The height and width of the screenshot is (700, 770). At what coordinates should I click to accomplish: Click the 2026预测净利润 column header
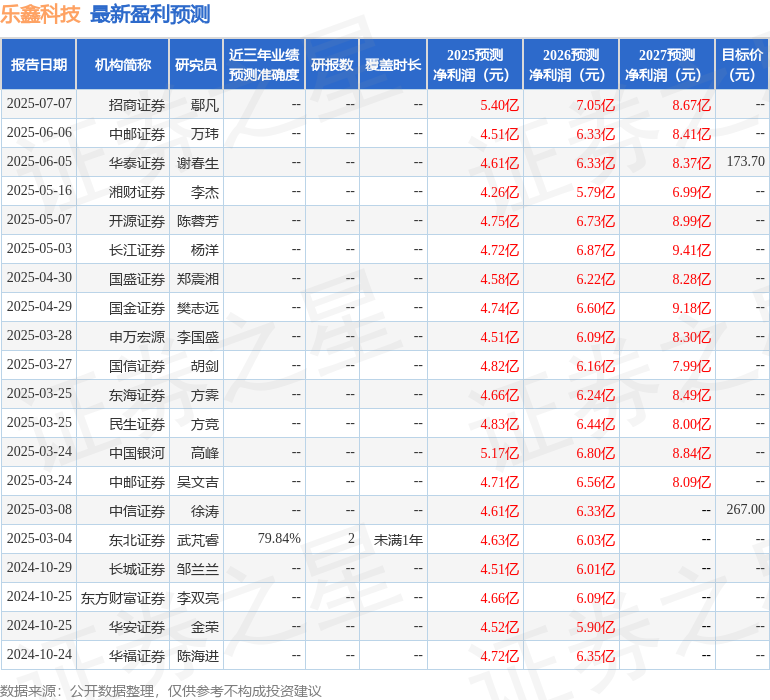[x=571, y=65]
